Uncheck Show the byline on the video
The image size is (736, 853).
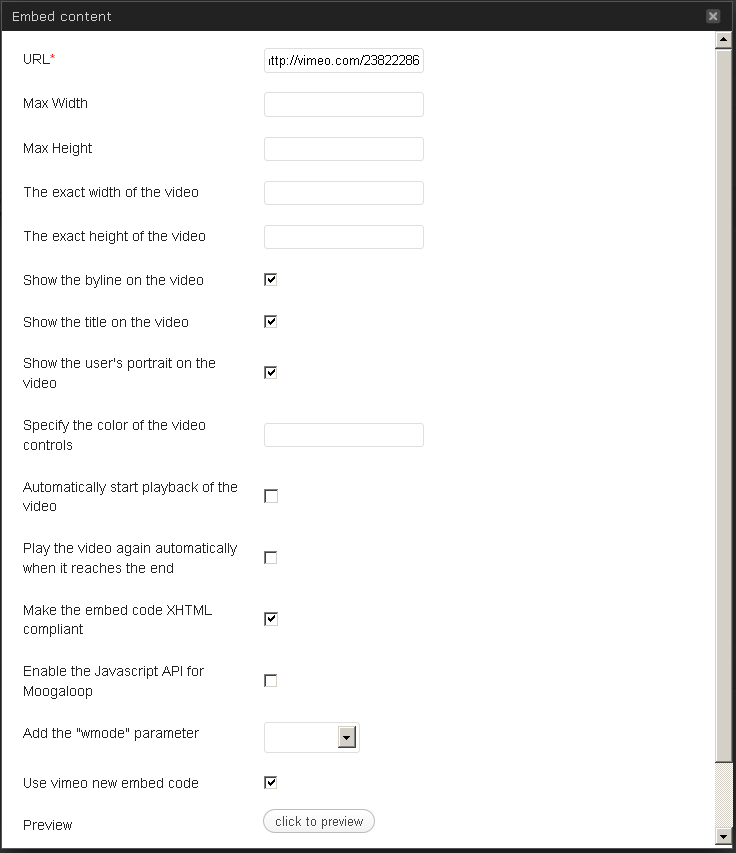[x=270, y=280]
